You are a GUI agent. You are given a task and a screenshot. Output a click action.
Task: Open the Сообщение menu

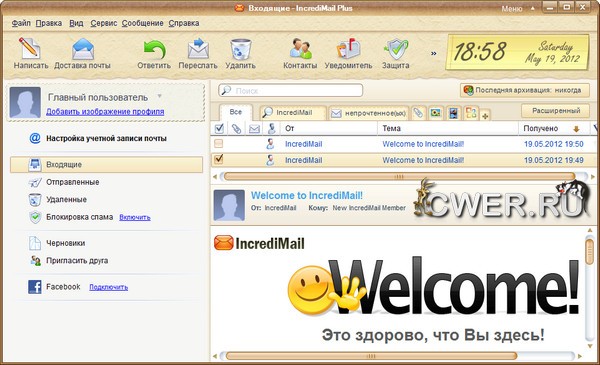(142, 23)
